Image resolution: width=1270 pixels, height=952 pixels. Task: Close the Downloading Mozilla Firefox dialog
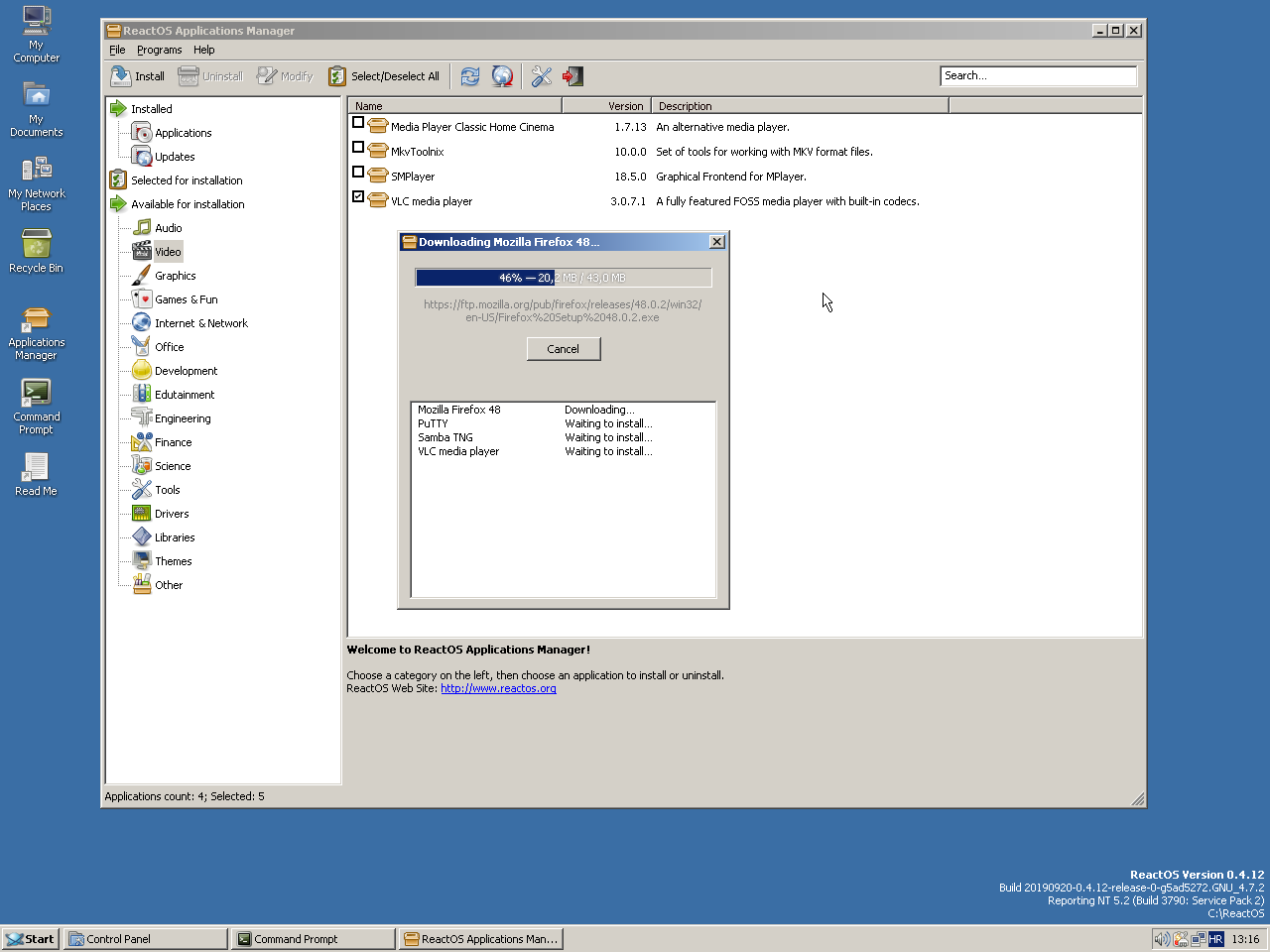(717, 242)
